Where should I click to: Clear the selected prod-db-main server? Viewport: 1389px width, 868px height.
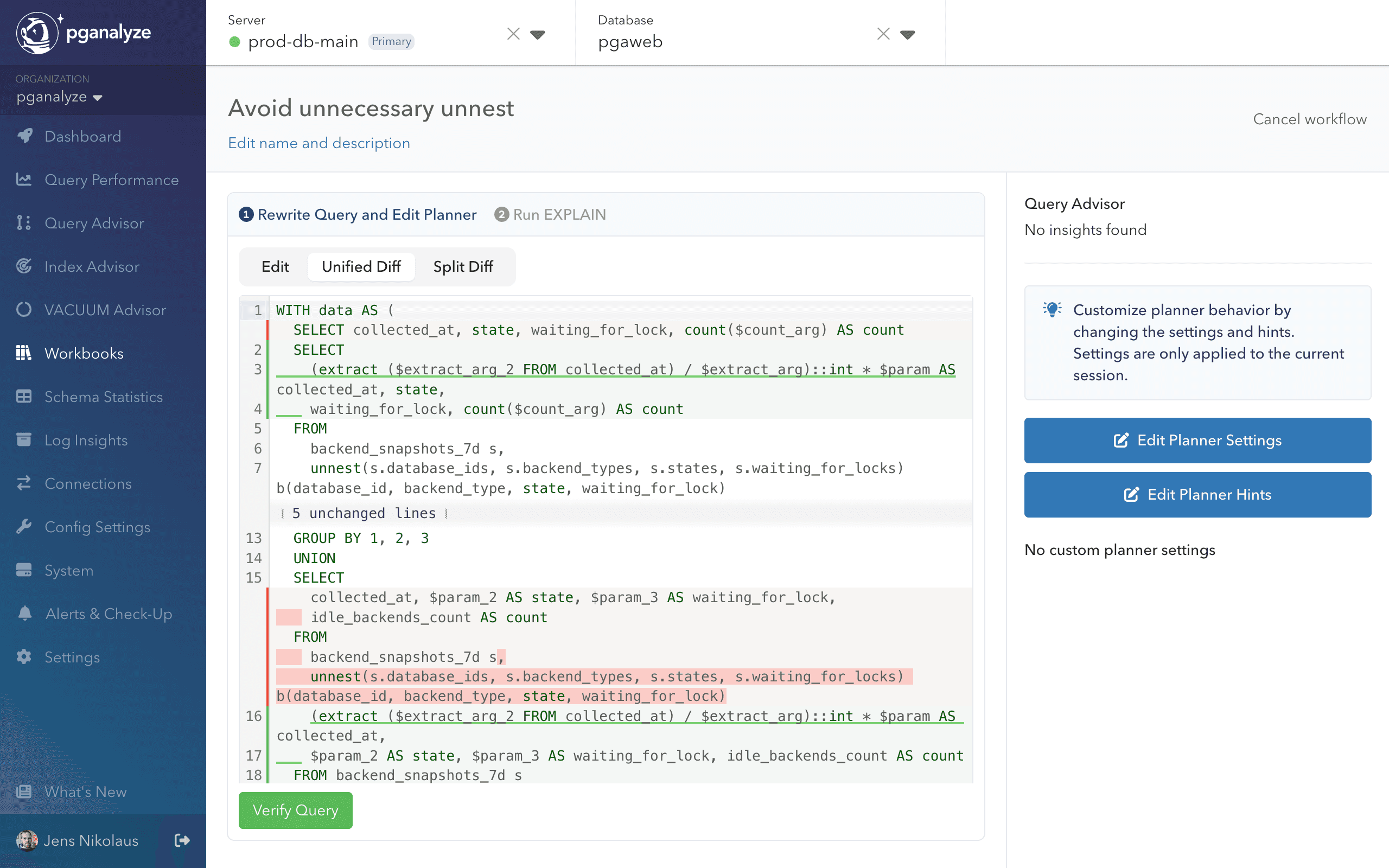(x=513, y=34)
